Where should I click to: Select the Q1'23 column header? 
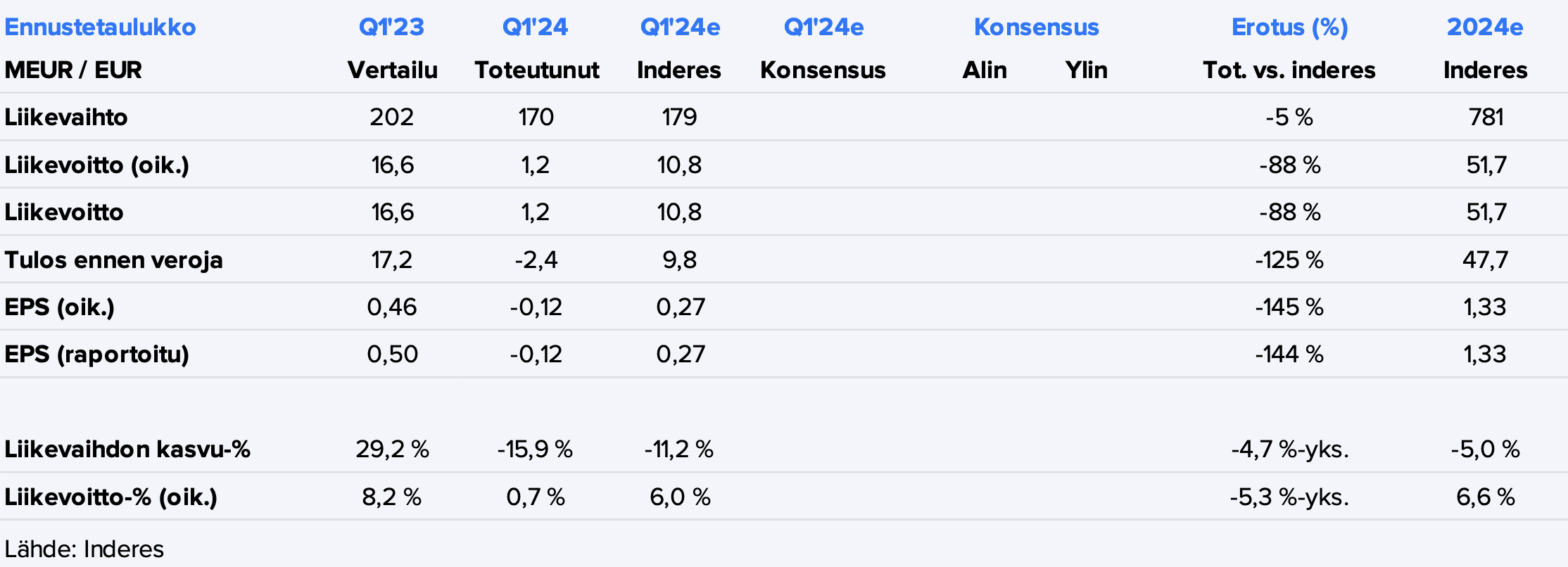[x=391, y=27]
